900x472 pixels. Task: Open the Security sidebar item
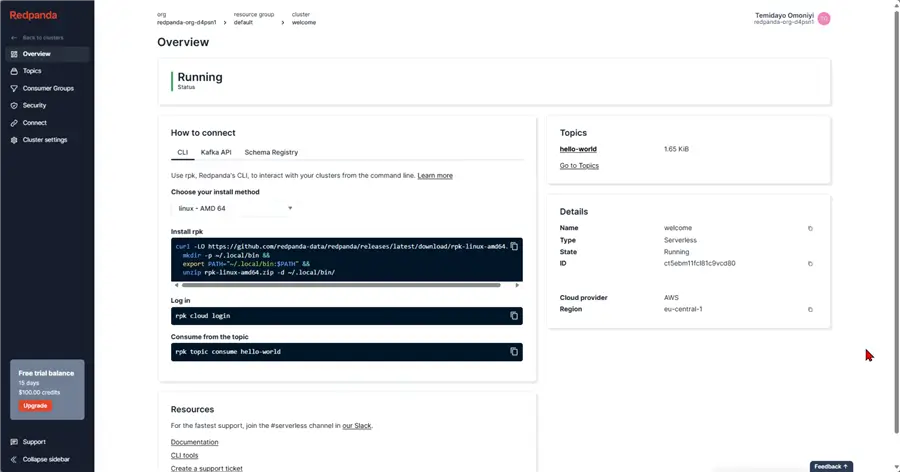pyautogui.click(x=47, y=106)
